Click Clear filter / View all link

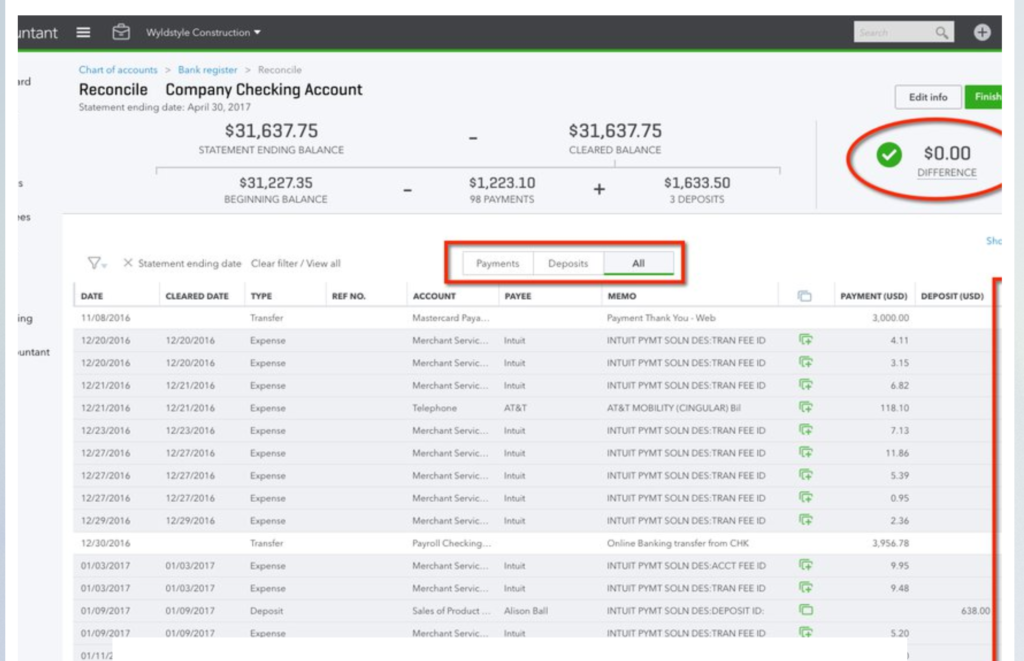[x=295, y=264]
